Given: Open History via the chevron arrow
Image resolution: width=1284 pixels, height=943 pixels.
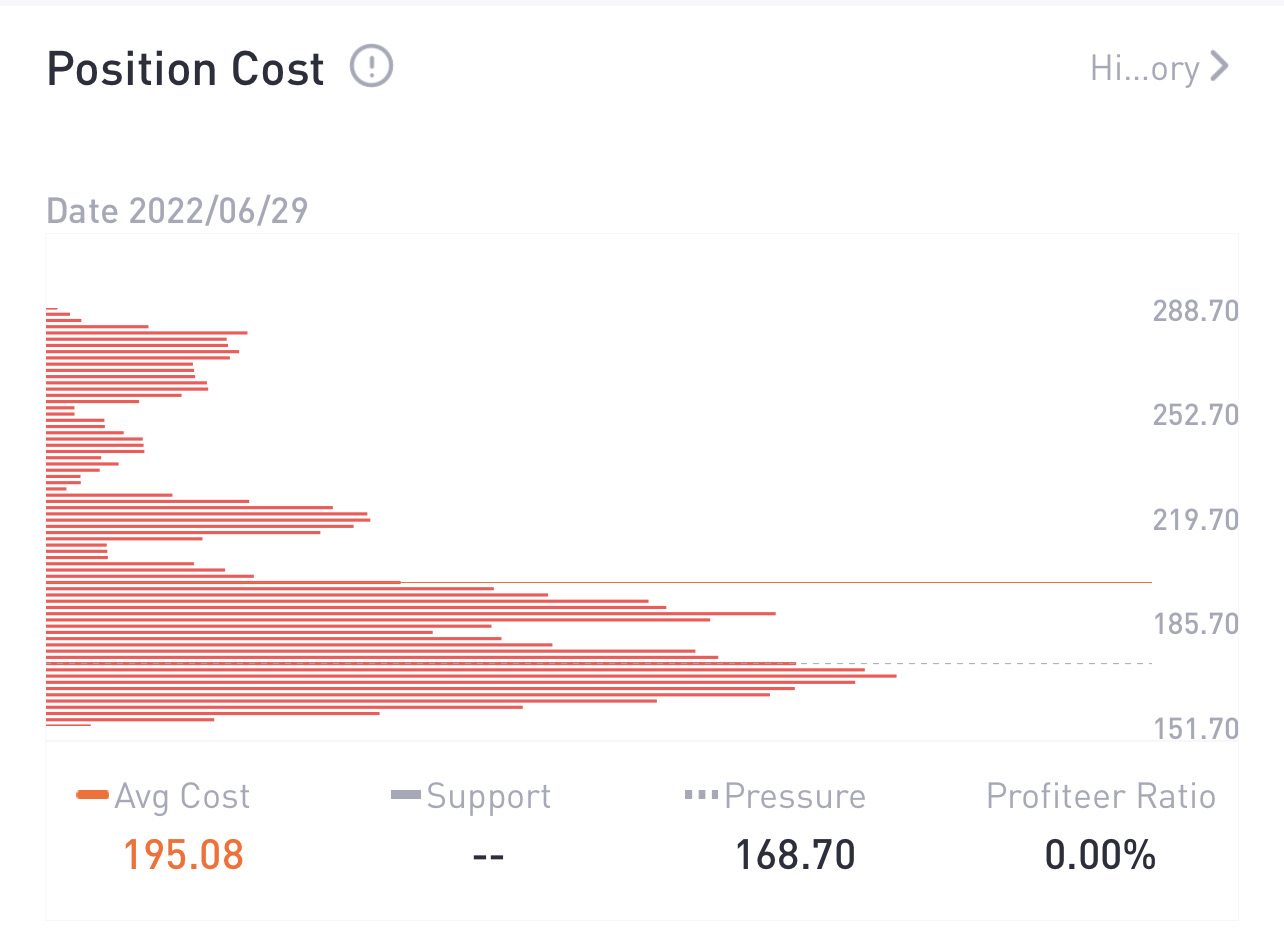Looking at the screenshot, I should [x=1219, y=67].
